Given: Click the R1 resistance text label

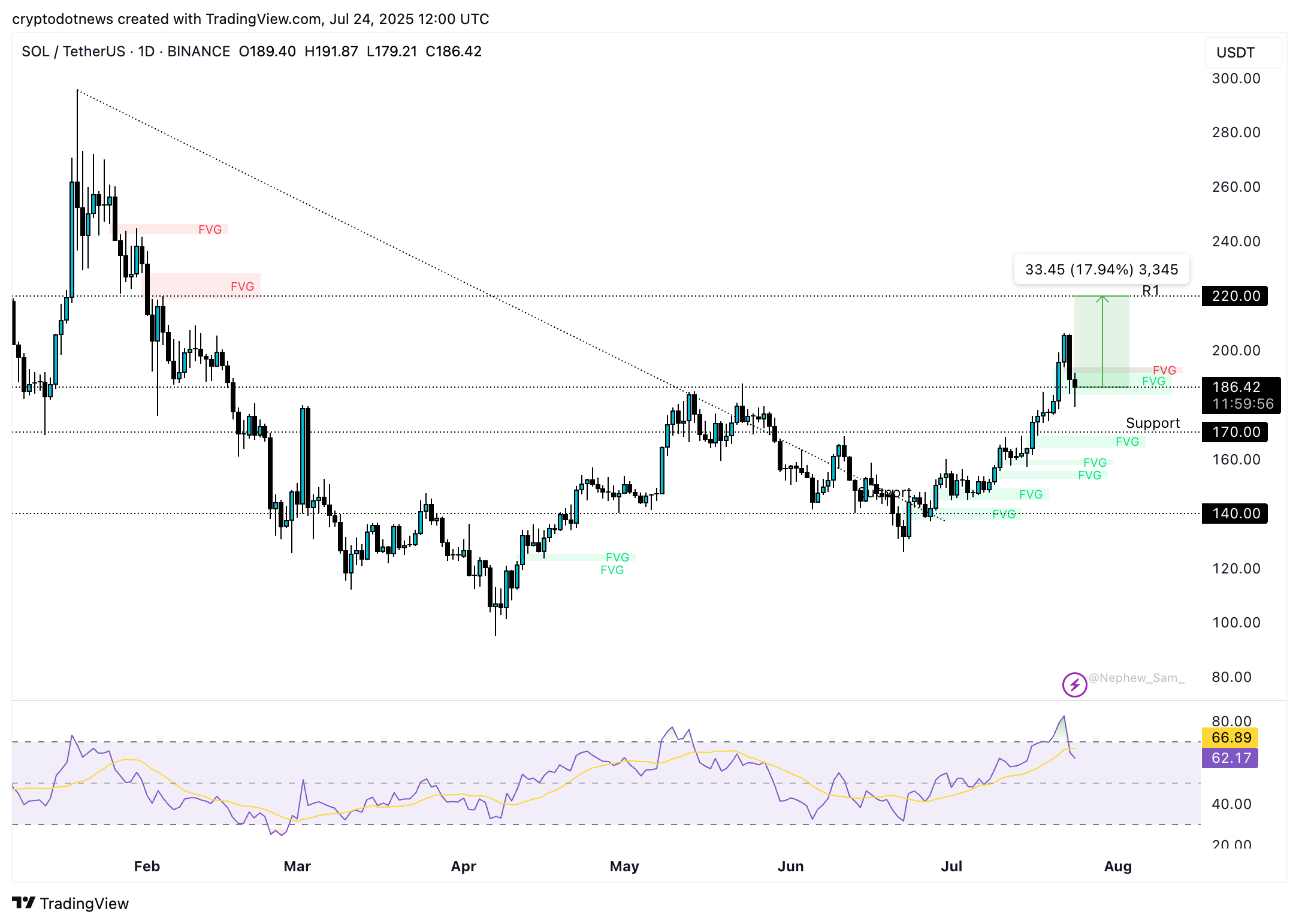Looking at the screenshot, I should (x=1150, y=291).
